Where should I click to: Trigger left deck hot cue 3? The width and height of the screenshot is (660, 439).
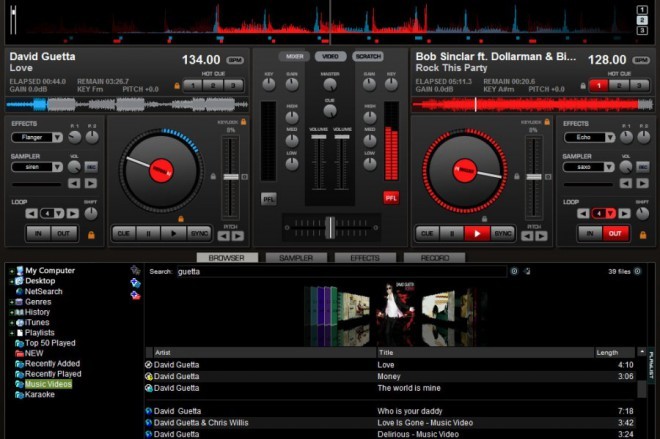(x=233, y=86)
